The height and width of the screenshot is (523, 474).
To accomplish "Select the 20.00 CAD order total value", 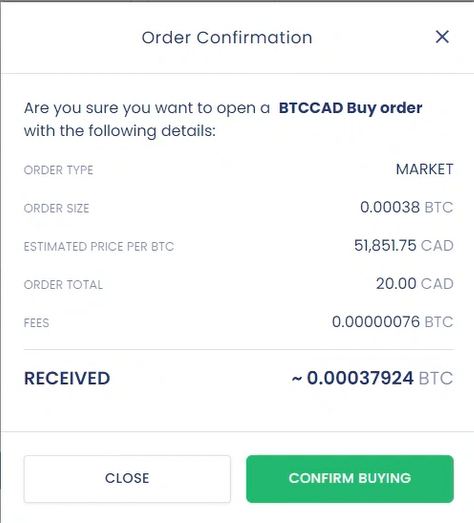I will point(415,284).
